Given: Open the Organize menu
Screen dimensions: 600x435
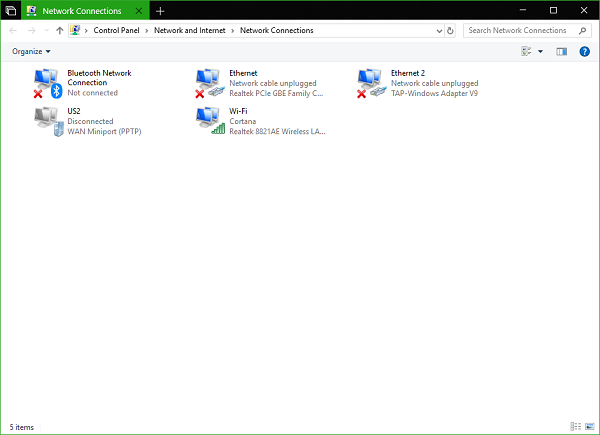Looking at the screenshot, I should coord(31,51).
